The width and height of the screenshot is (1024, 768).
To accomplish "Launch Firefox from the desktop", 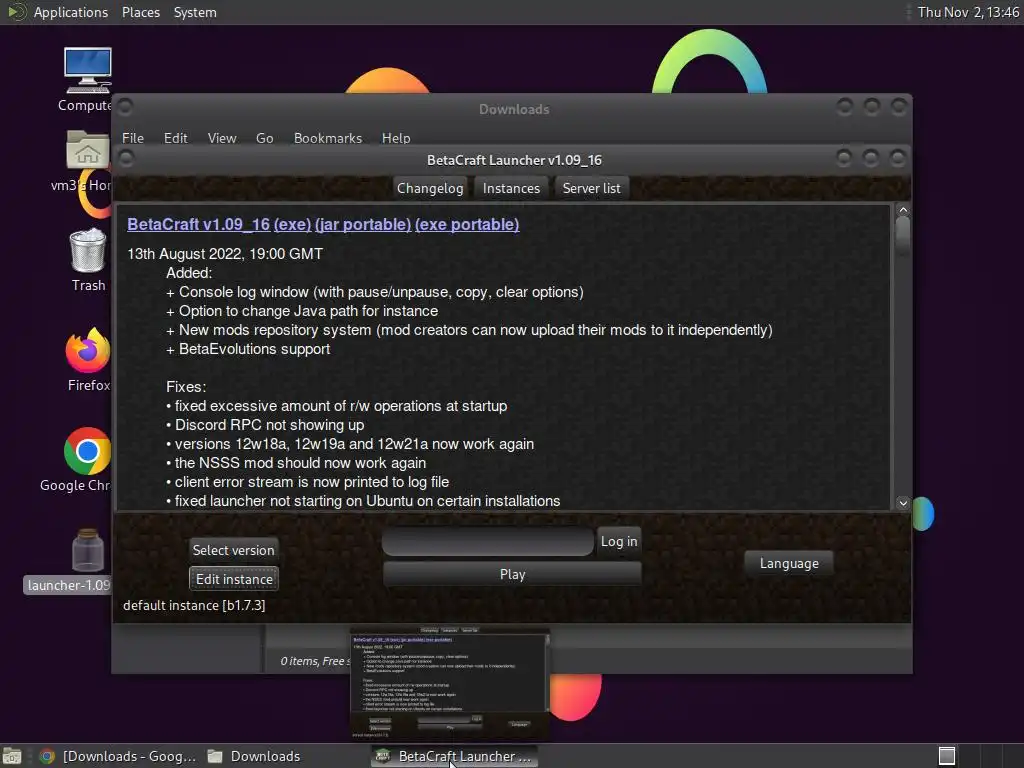I will (88, 350).
